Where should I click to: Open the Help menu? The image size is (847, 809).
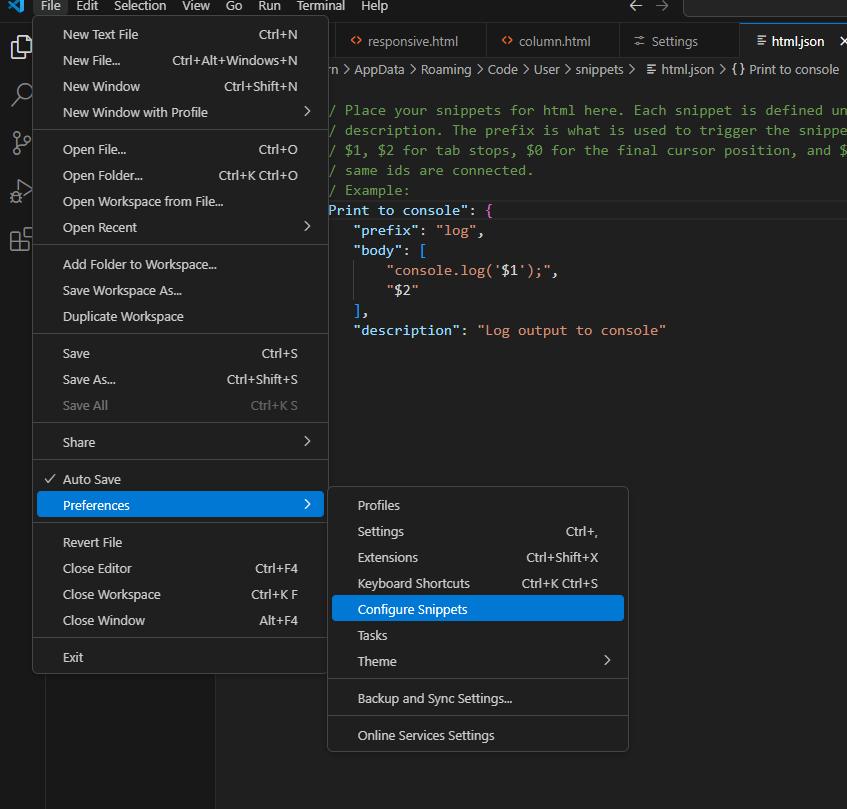374,6
